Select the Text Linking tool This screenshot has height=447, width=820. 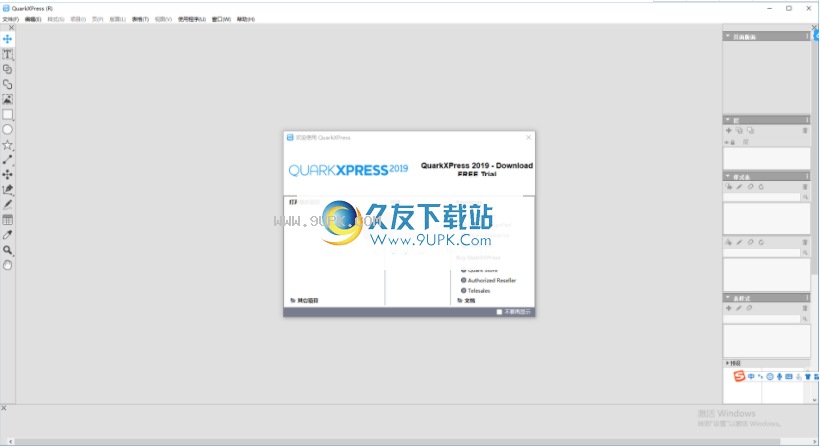pyautogui.click(x=7, y=70)
